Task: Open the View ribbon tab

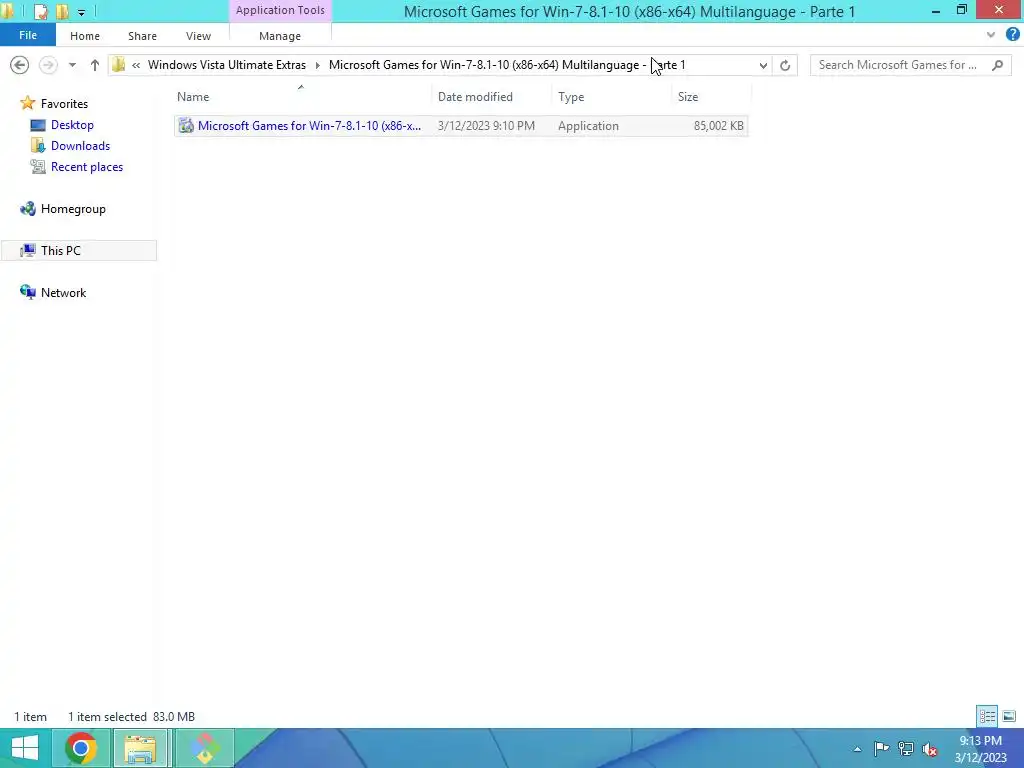Action: 198,36
